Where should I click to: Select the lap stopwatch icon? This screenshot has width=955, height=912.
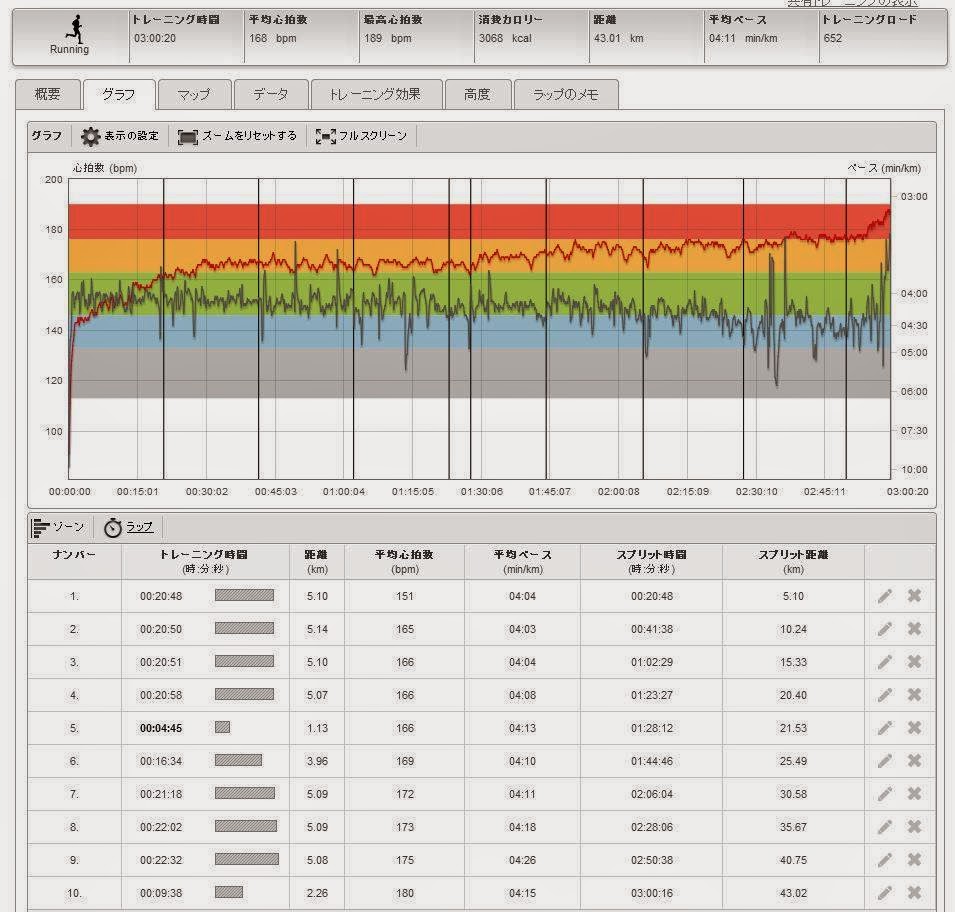113,528
